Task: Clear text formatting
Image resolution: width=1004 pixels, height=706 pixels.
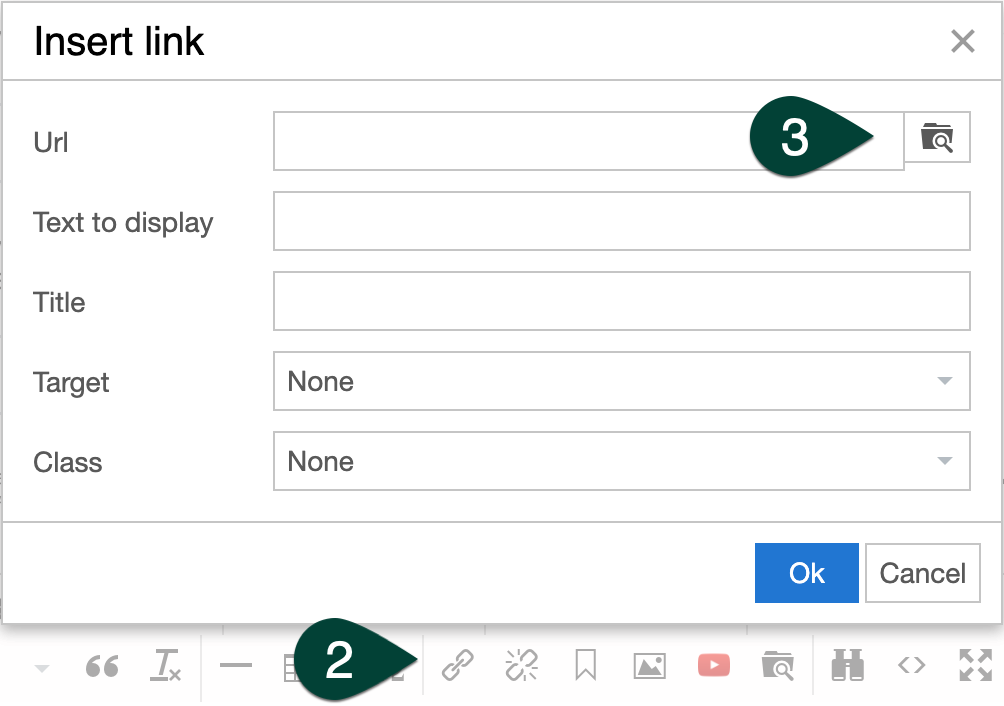Action: (x=166, y=665)
